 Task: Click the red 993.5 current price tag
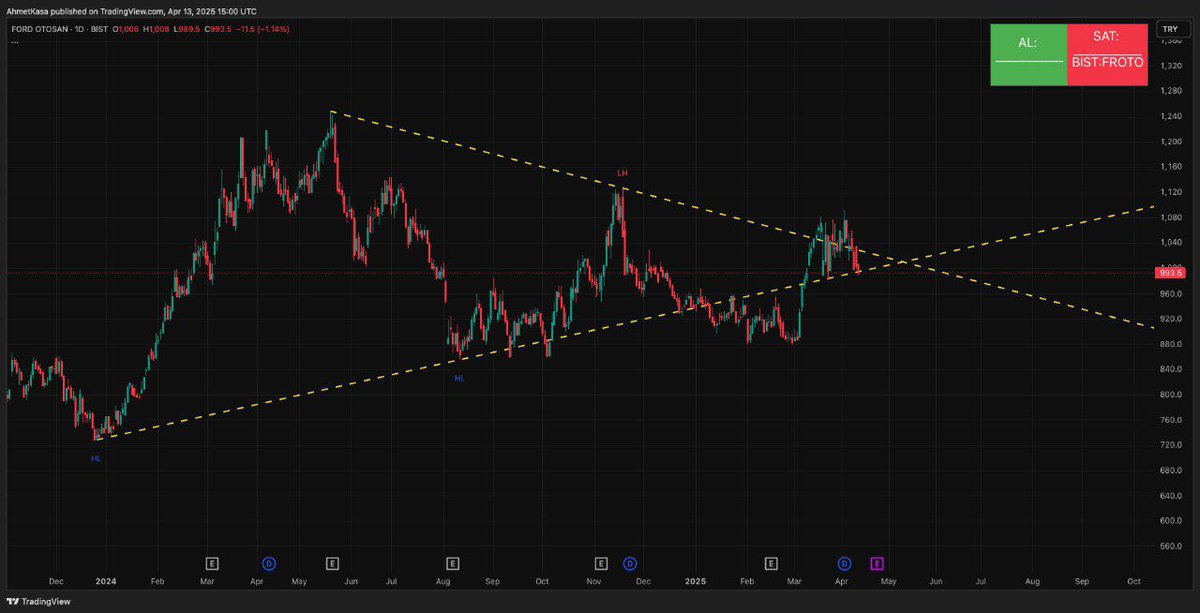tap(1169, 272)
